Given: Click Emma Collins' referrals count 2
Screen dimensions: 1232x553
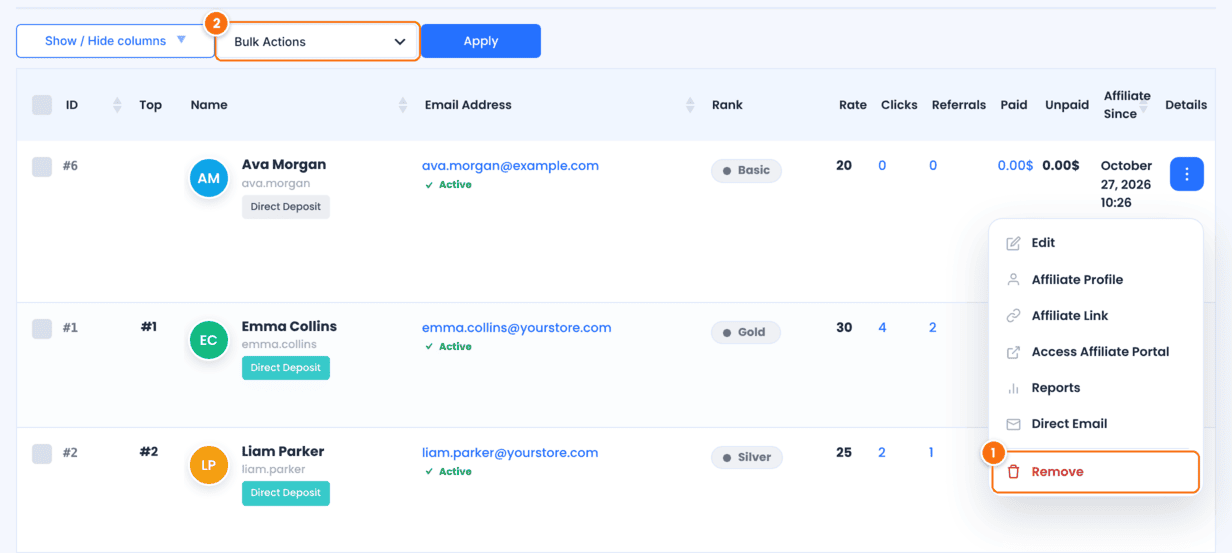Looking at the screenshot, I should [x=933, y=328].
